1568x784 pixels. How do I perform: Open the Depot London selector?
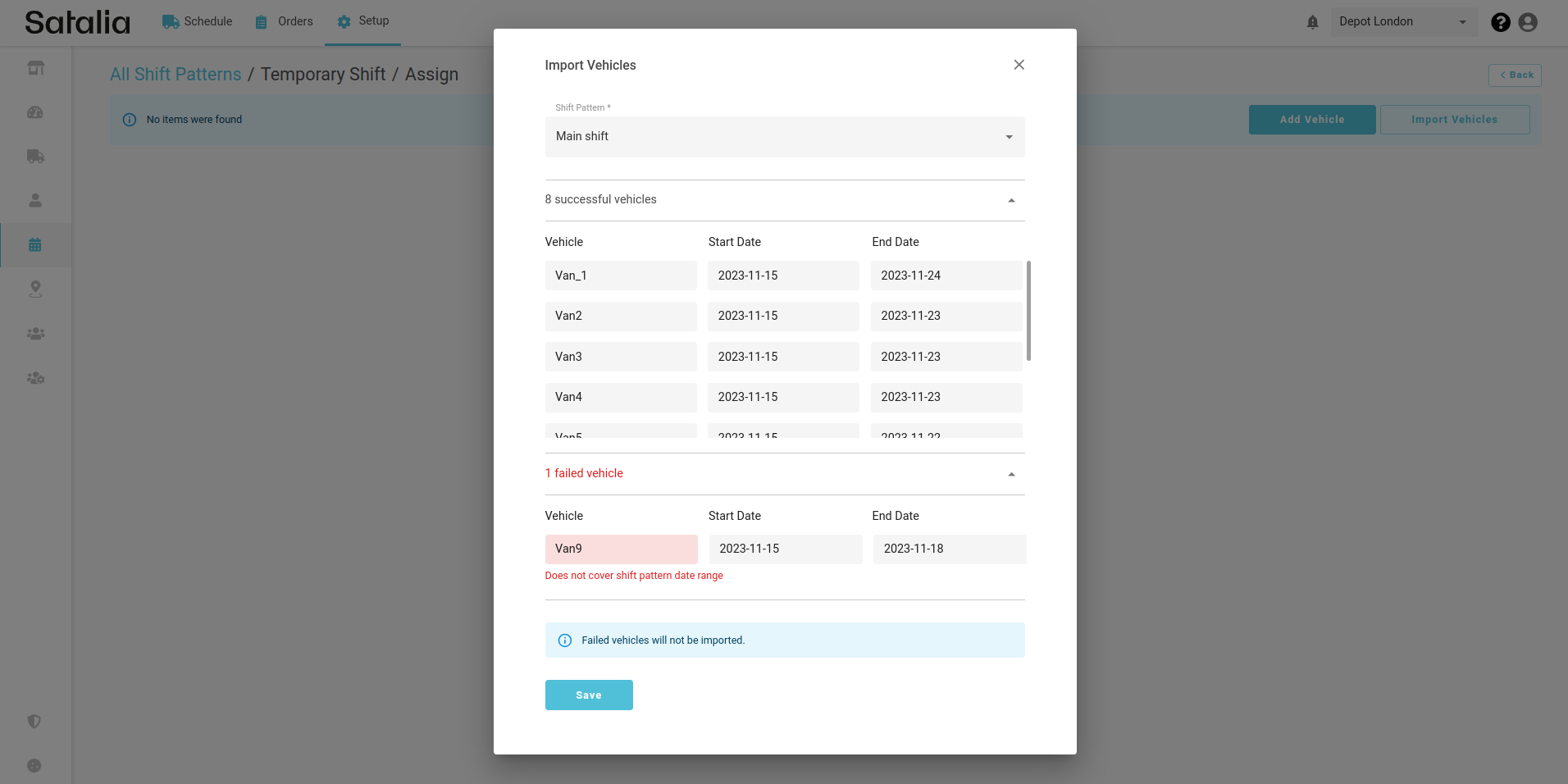point(1402,22)
